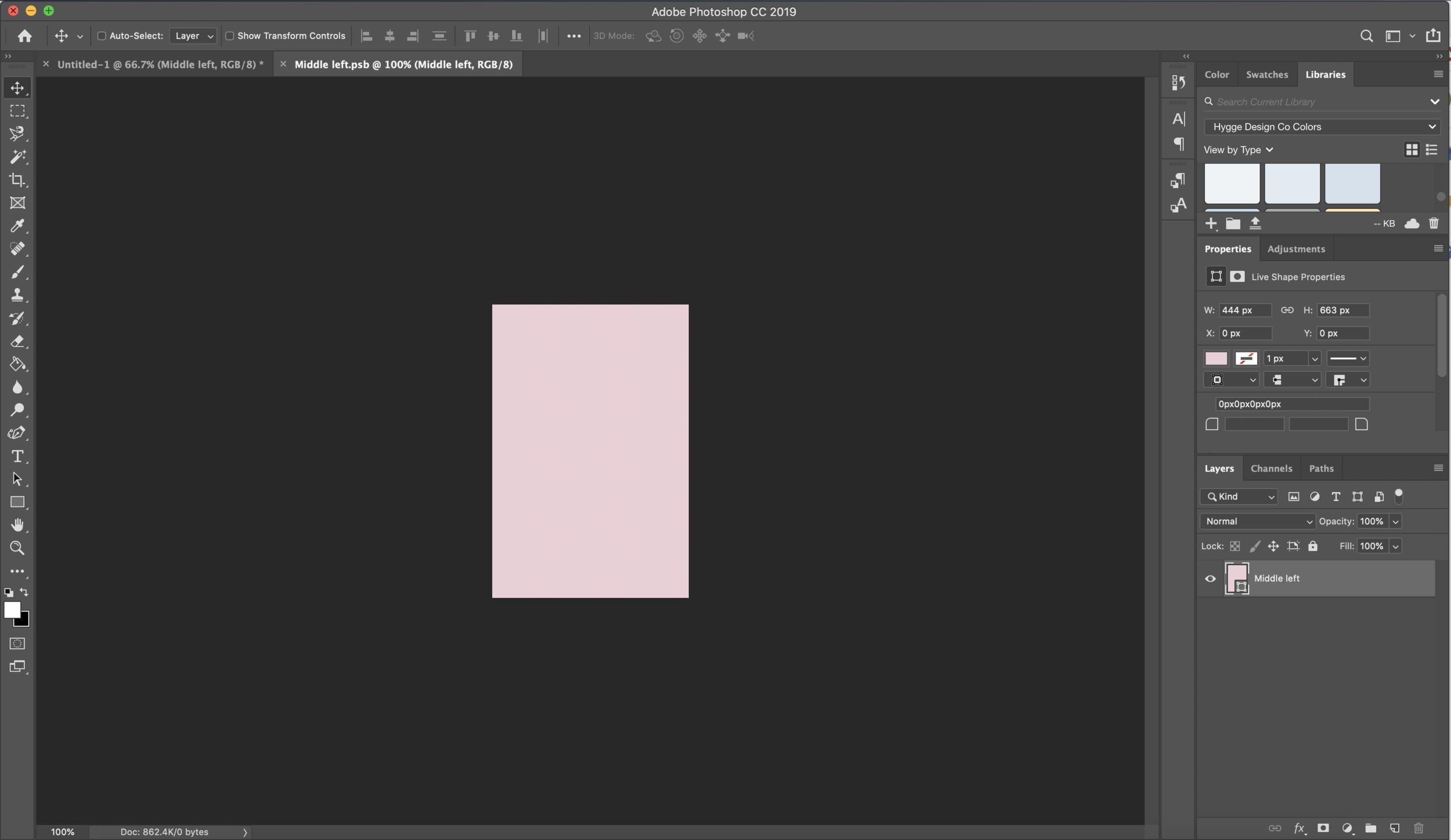The image size is (1451, 840).
Task: Enable Show Transform Controls checkbox
Action: click(230, 36)
